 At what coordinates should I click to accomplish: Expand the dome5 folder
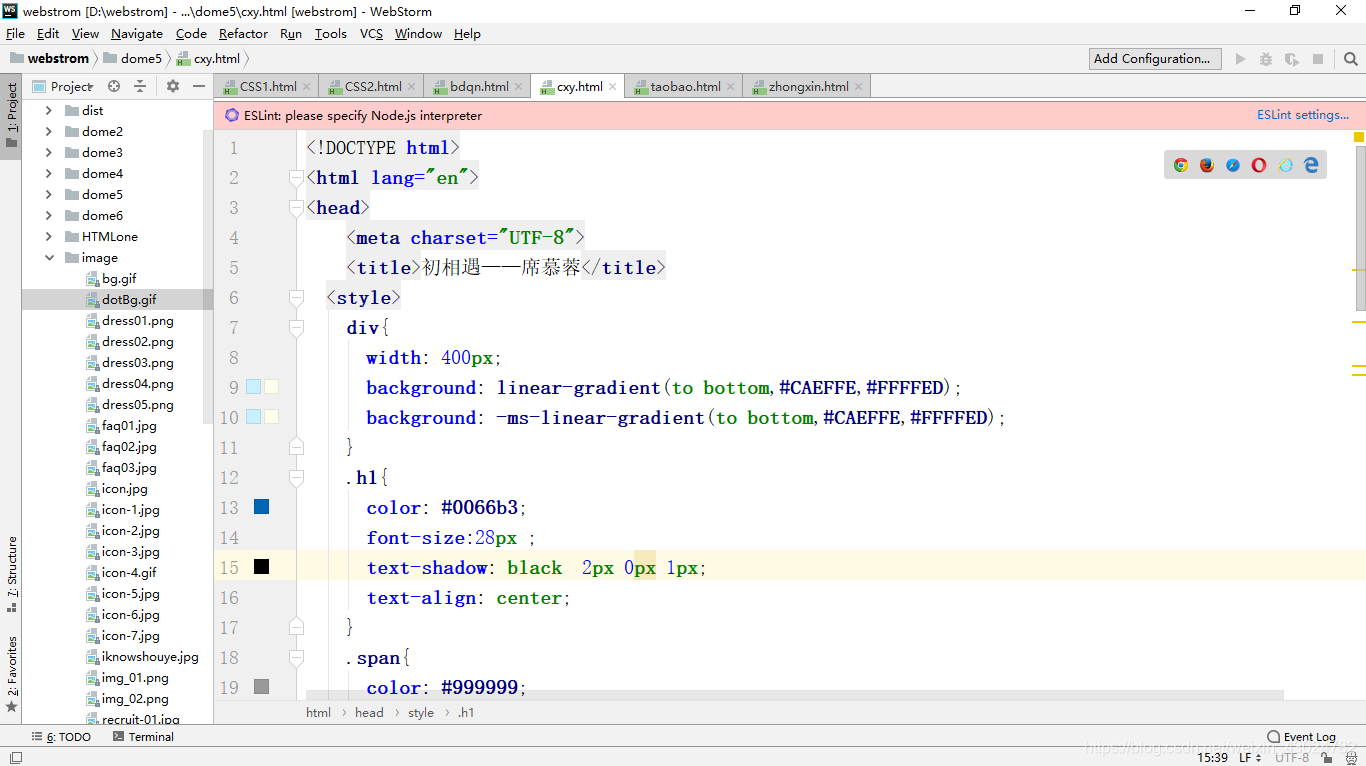pyautogui.click(x=49, y=195)
